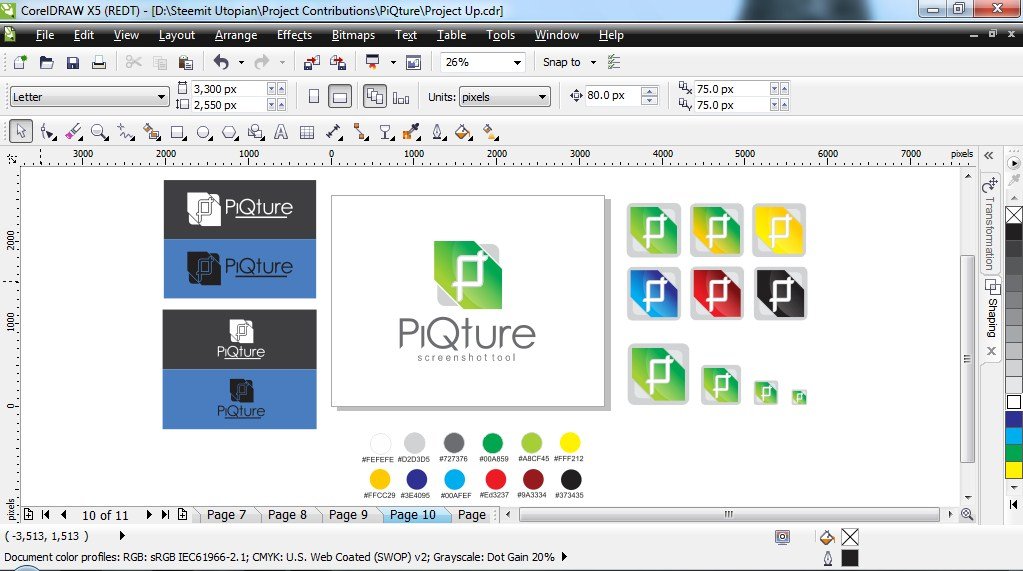Go to the next page

pyautogui.click(x=149, y=514)
